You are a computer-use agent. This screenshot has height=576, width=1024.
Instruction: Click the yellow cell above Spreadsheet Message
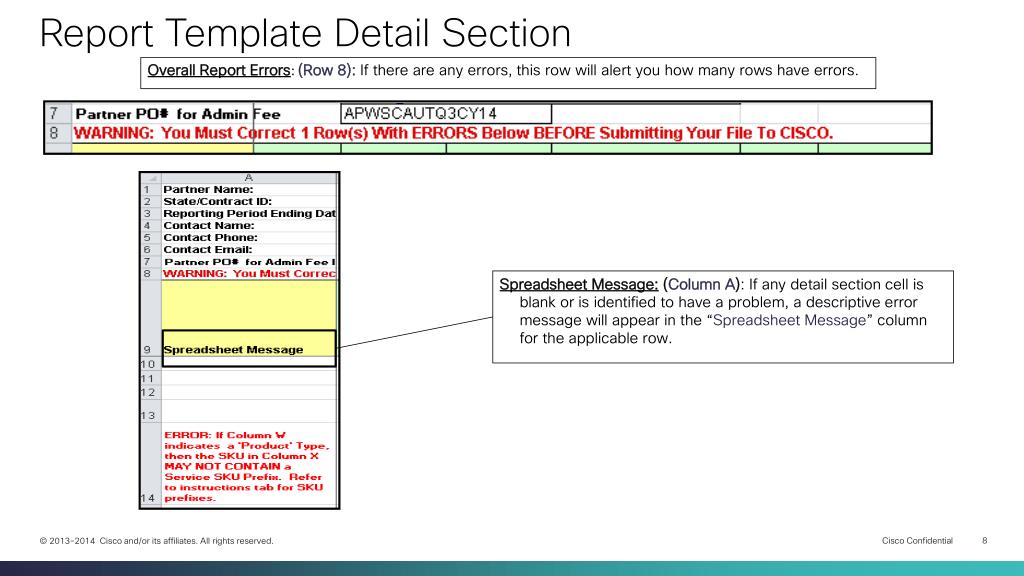[249, 305]
